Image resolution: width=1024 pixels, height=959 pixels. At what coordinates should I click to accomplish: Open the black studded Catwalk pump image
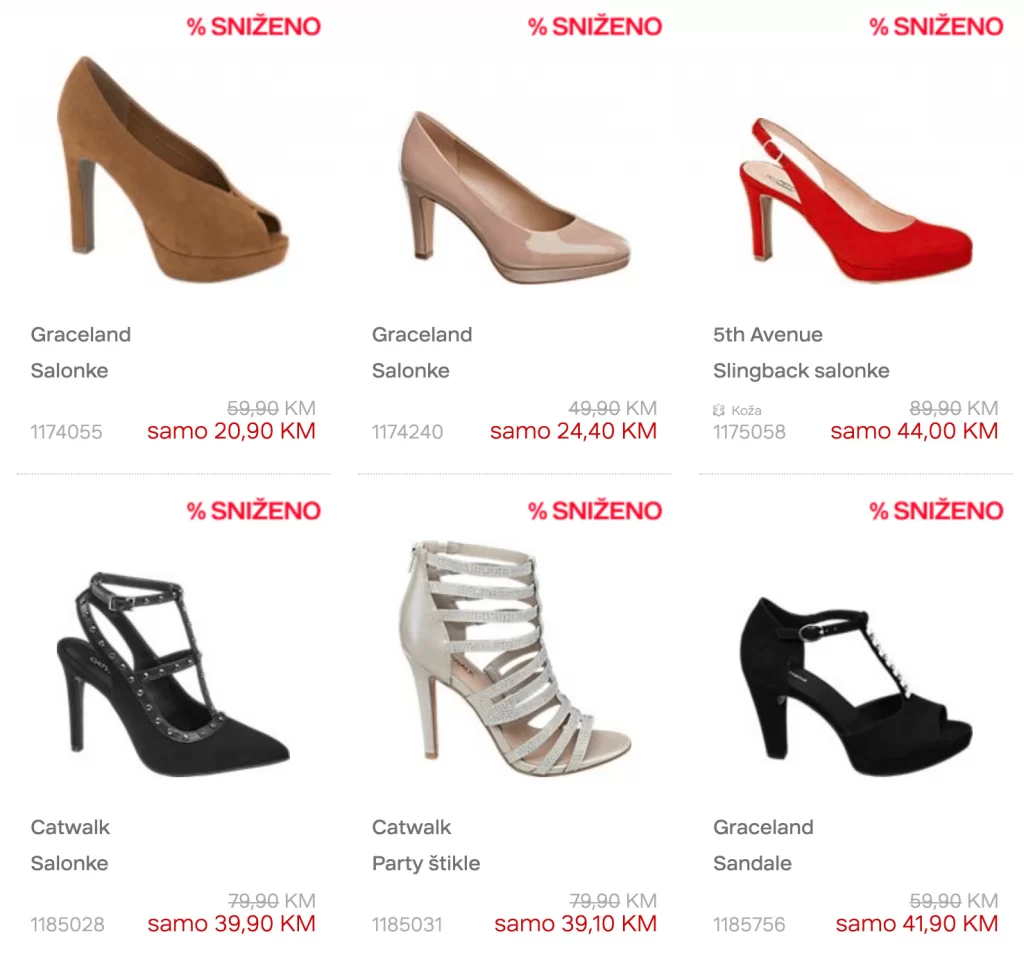[x=173, y=674]
